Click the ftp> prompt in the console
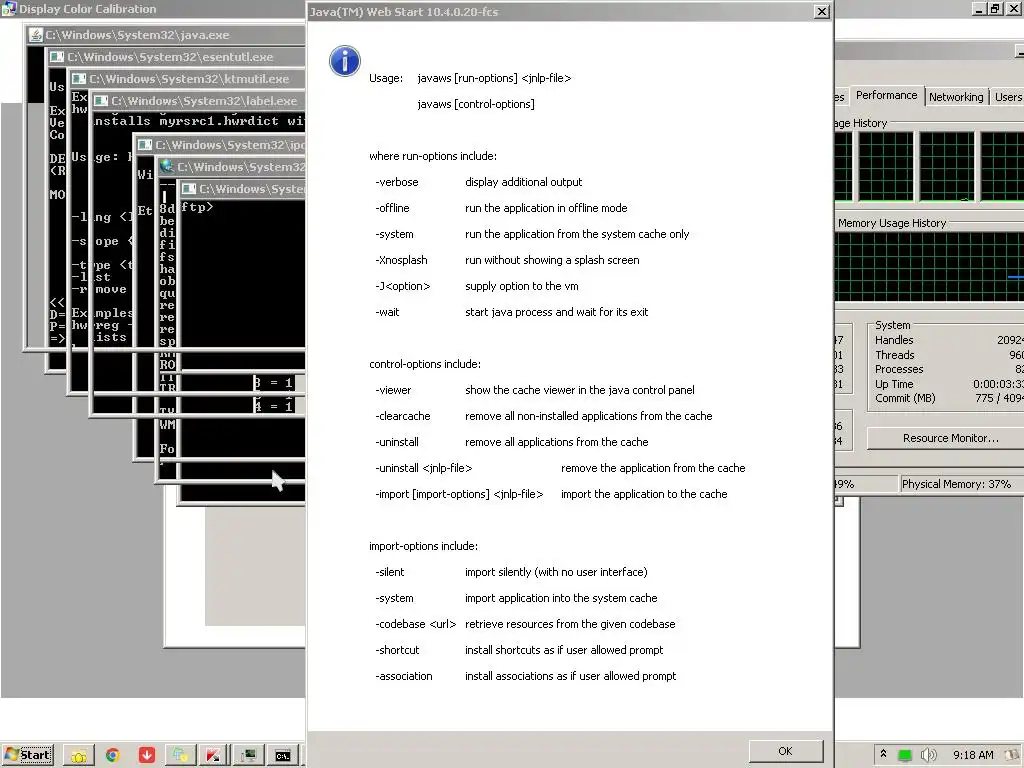 point(197,207)
